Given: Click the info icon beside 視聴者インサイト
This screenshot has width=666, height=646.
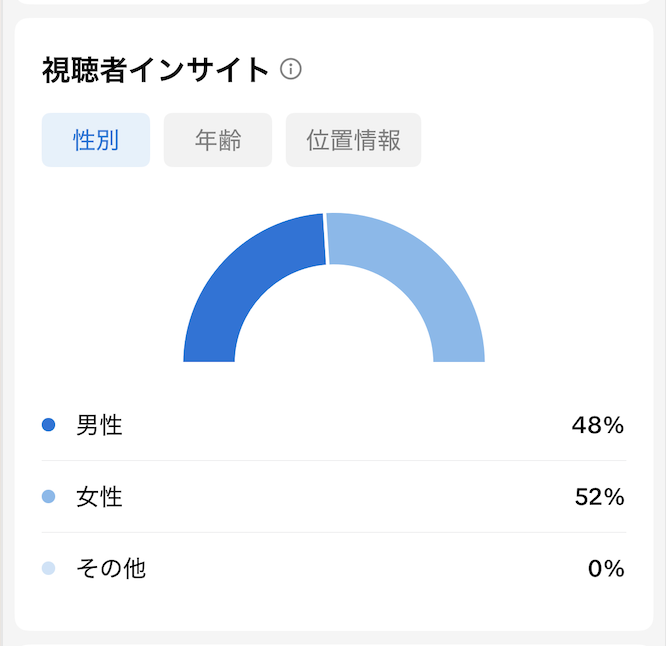Looking at the screenshot, I should (291, 69).
